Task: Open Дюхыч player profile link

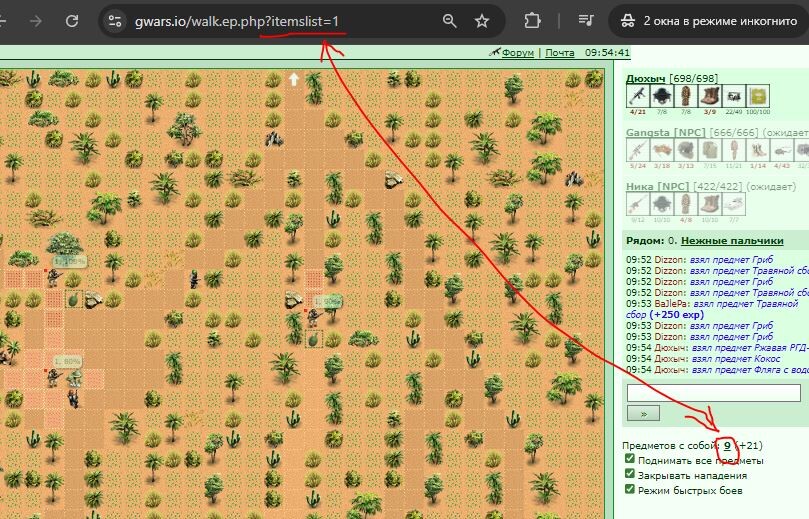Action: coord(645,78)
